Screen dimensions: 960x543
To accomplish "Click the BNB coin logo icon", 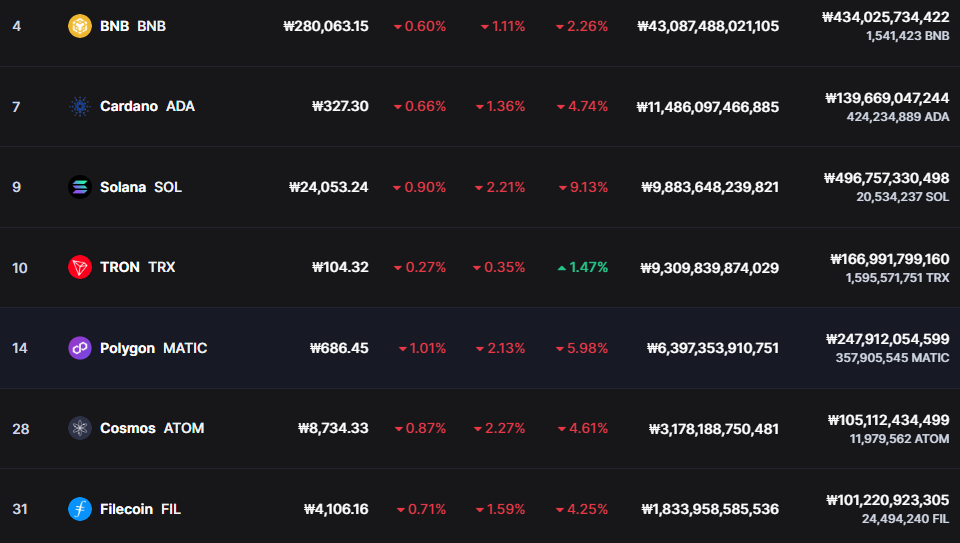I will [x=80, y=26].
